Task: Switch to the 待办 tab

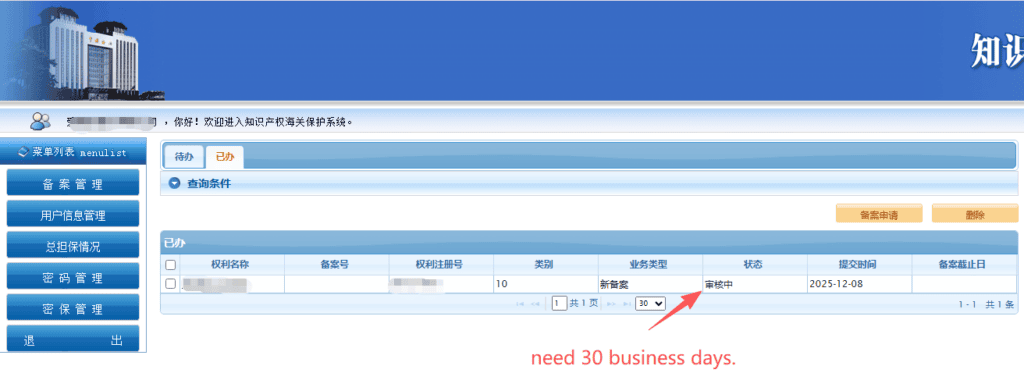Action: tap(184, 157)
